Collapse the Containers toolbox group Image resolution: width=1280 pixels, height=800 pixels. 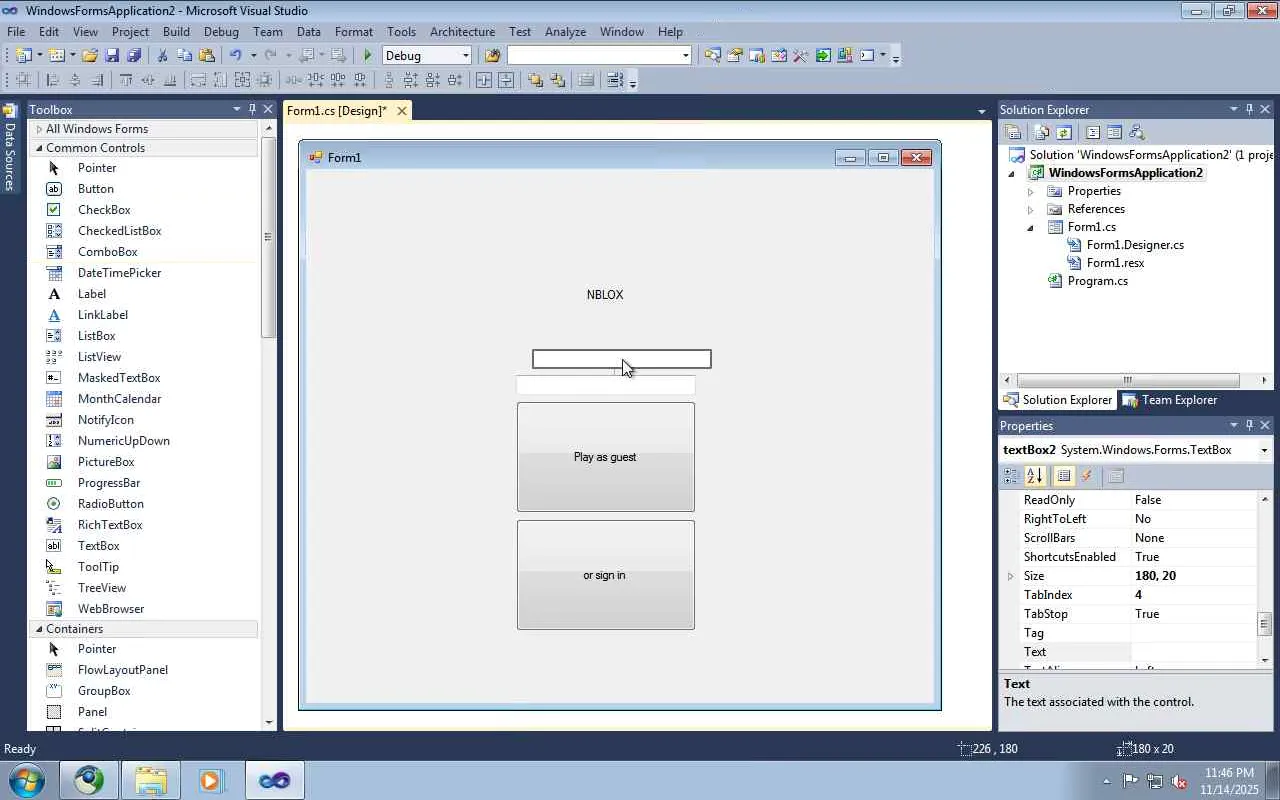[x=39, y=629]
